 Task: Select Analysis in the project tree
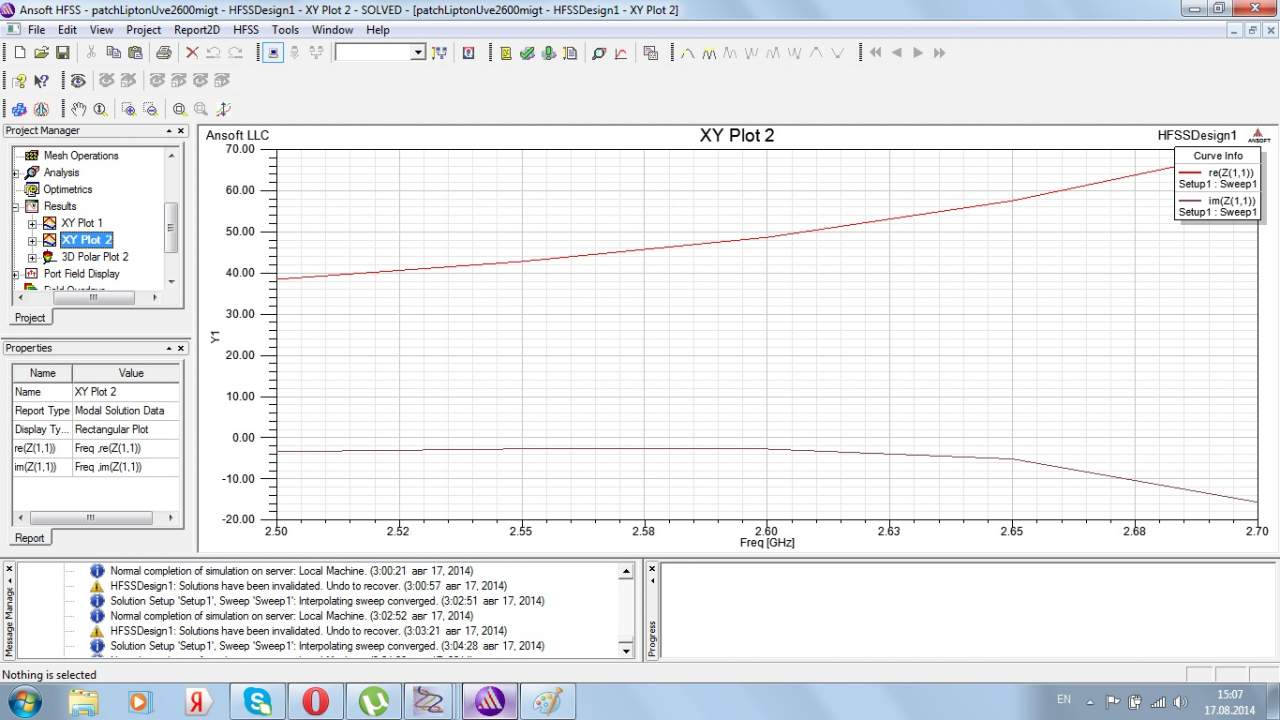point(61,173)
